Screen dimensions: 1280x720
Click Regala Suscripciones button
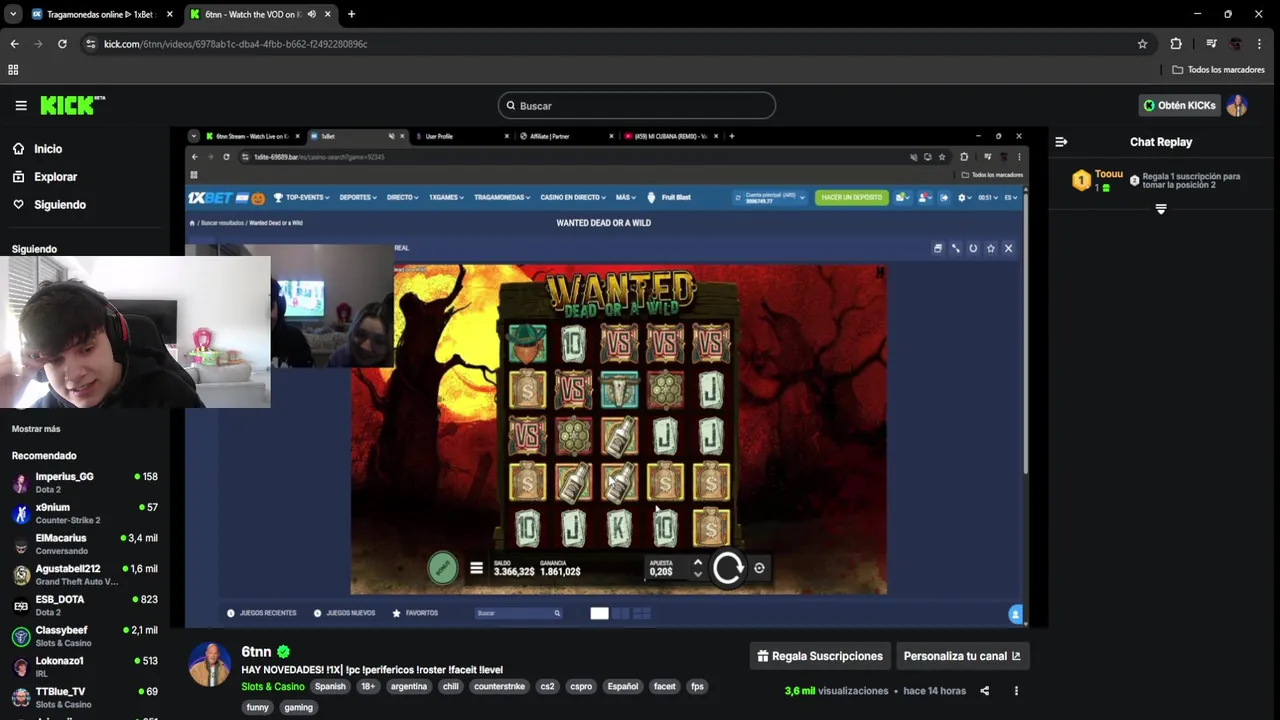820,656
